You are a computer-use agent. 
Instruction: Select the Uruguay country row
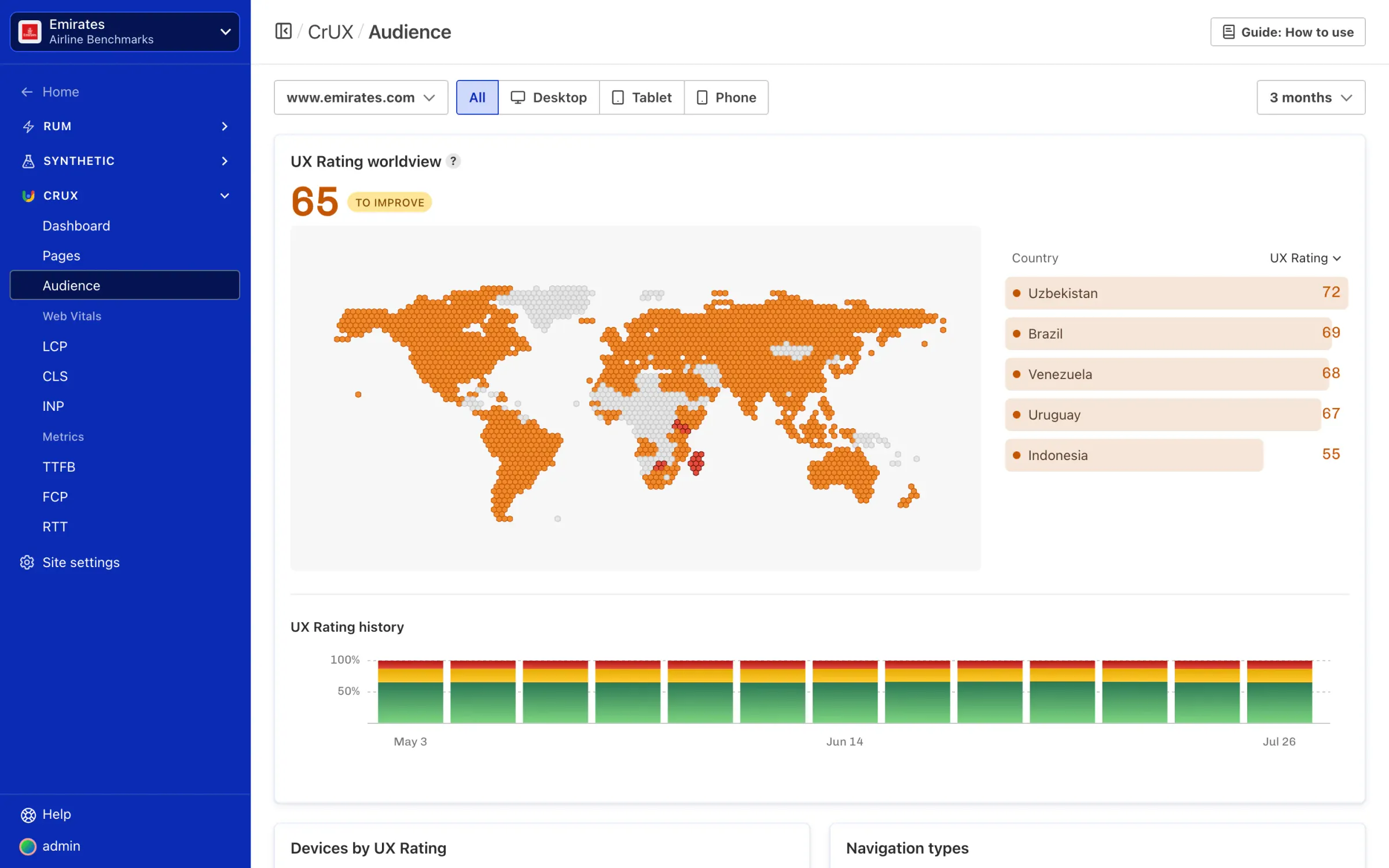pos(1177,414)
